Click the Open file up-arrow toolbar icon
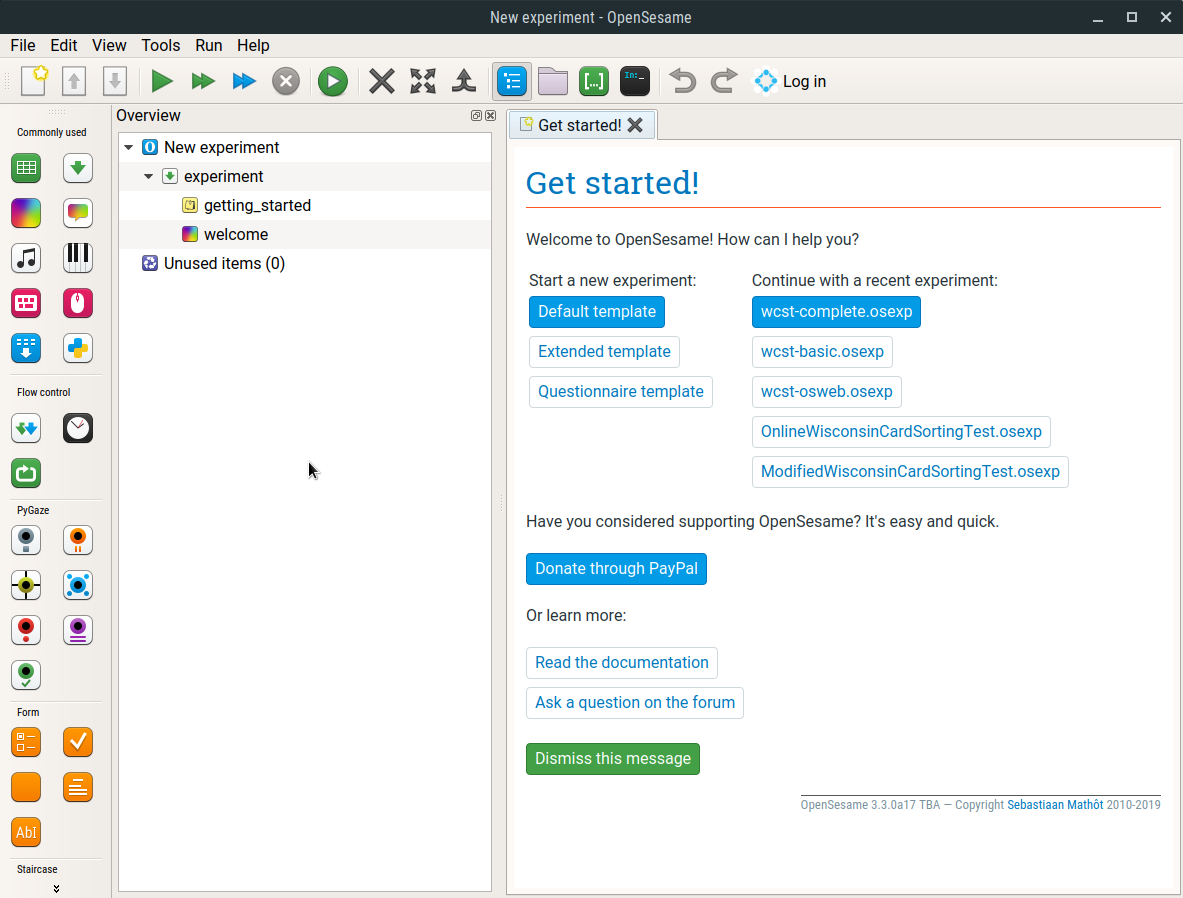The height and width of the screenshot is (898, 1183). tap(74, 81)
